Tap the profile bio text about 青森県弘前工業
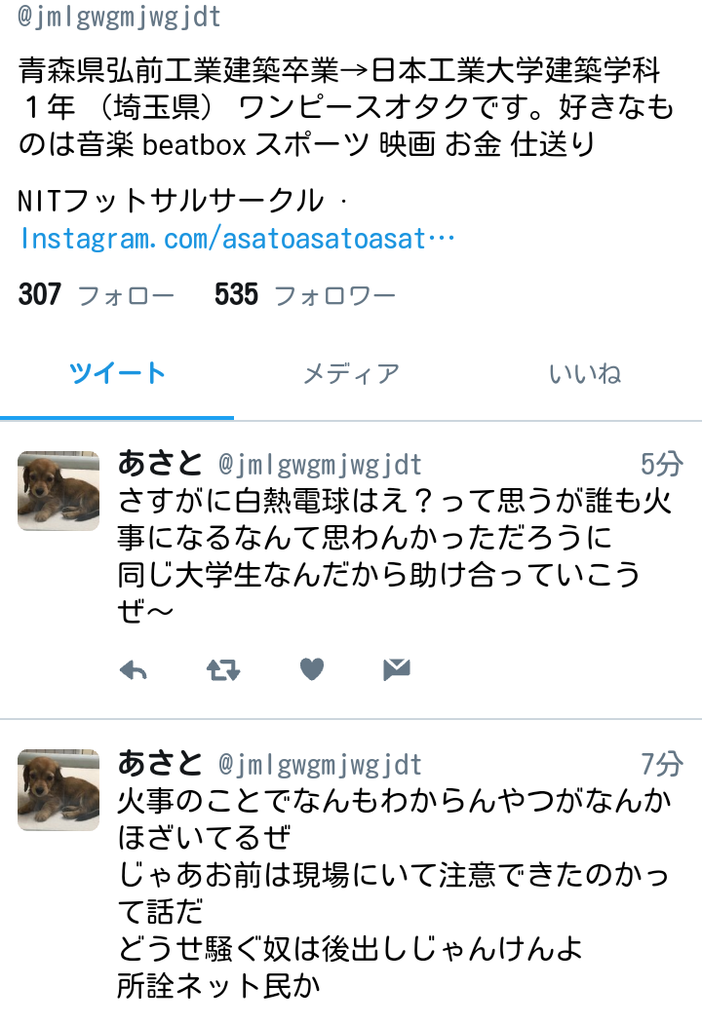The width and height of the screenshot is (702, 1024). [346, 107]
